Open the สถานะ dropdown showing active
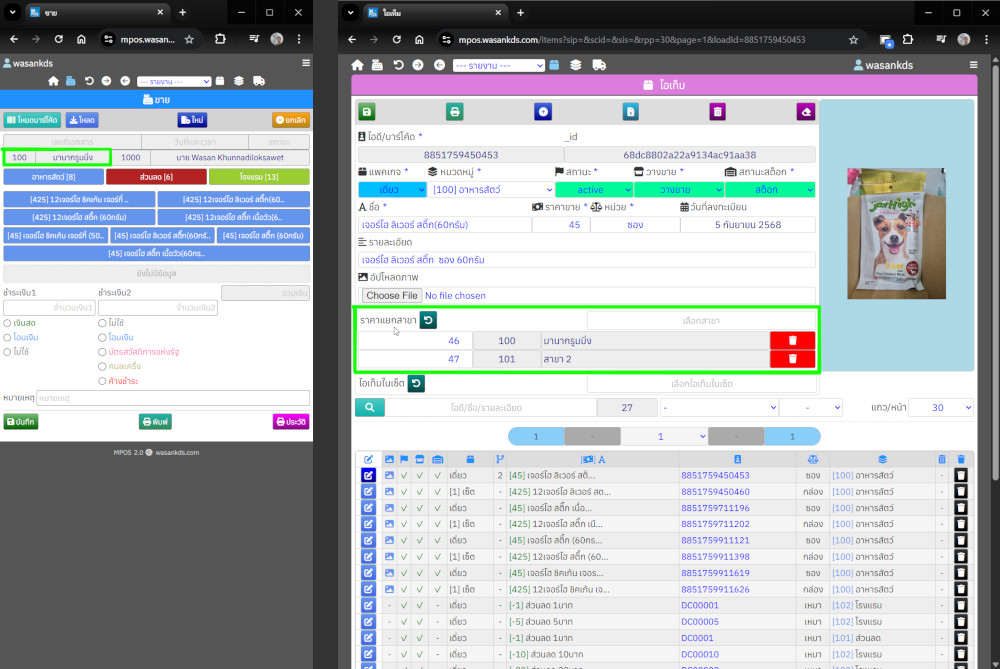Viewport: 1000px width, 669px height. [592, 189]
